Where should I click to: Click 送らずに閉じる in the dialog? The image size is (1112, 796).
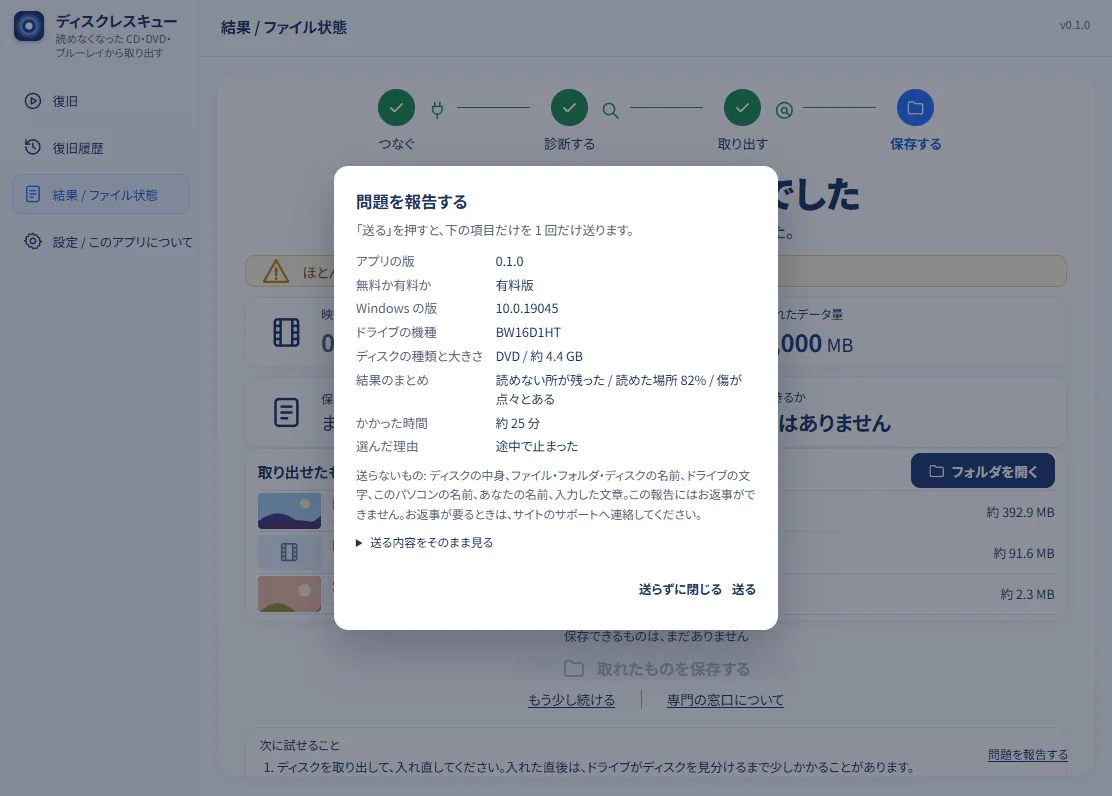[680, 590]
